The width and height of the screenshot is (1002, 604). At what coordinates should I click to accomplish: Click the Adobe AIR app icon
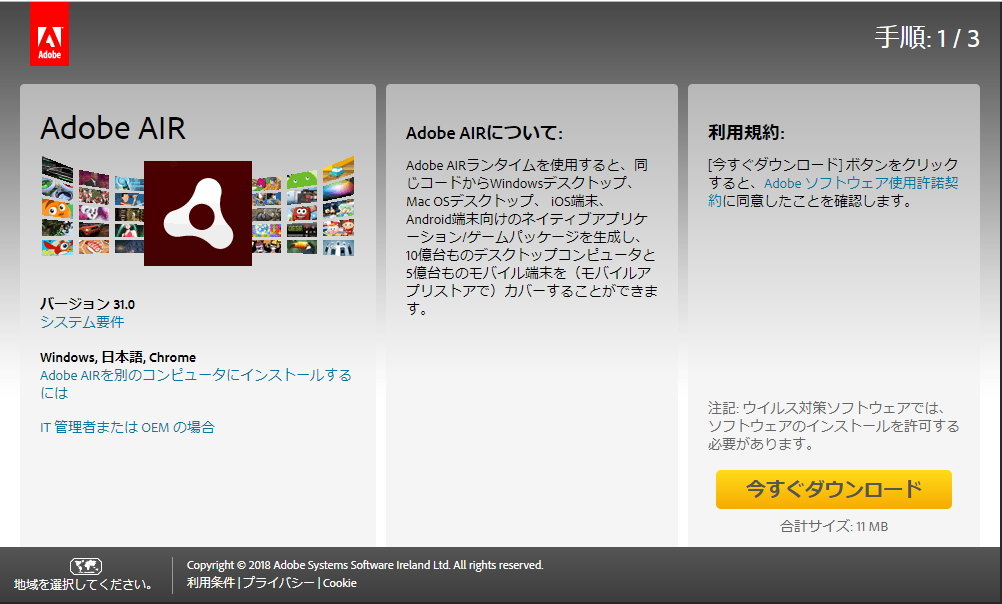point(197,213)
